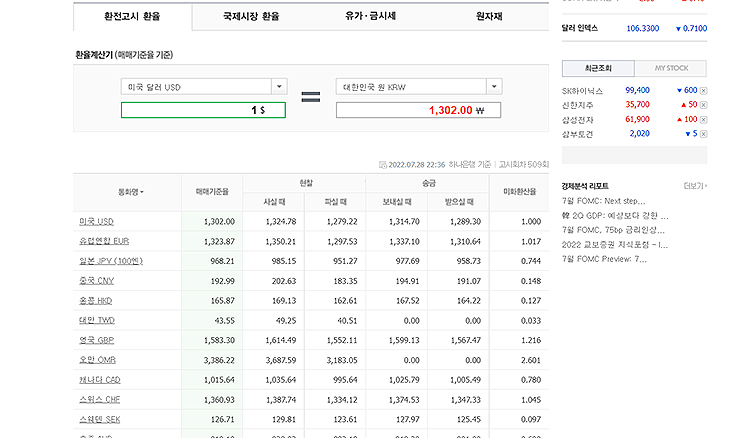Open the 국제시장 환율 tab

point(251,17)
